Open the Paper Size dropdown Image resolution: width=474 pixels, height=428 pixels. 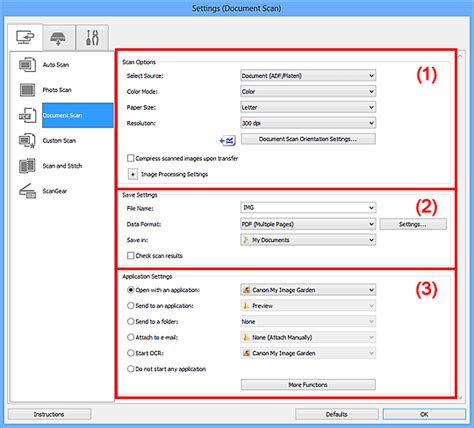308,107
